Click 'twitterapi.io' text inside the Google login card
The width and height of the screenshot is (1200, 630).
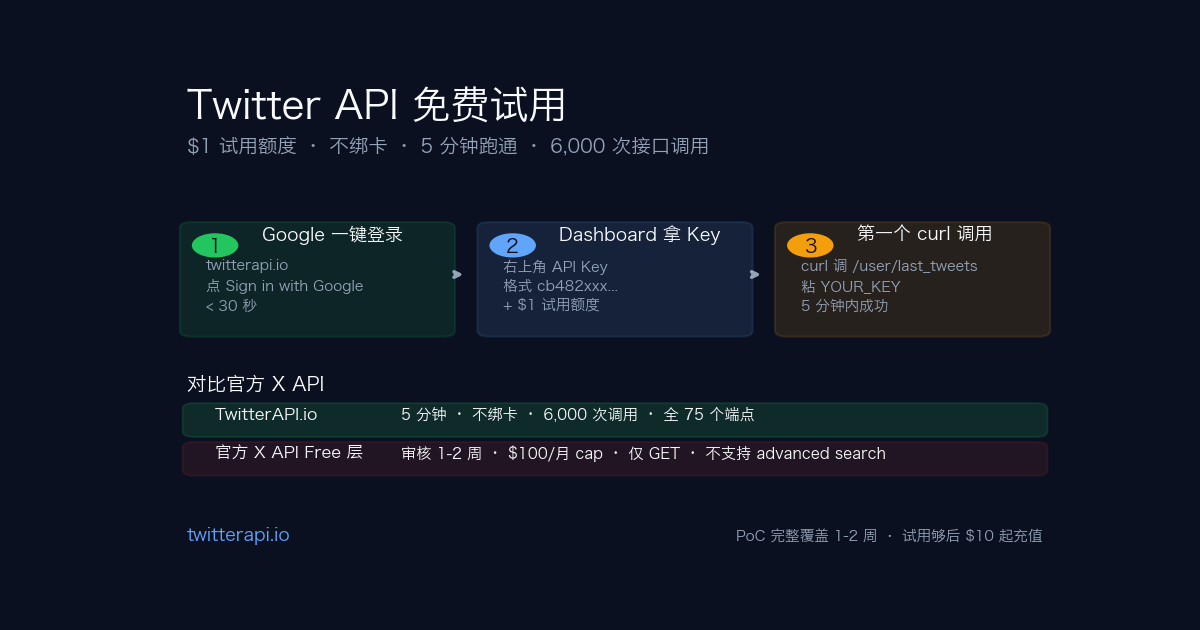(x=247, y=265)
